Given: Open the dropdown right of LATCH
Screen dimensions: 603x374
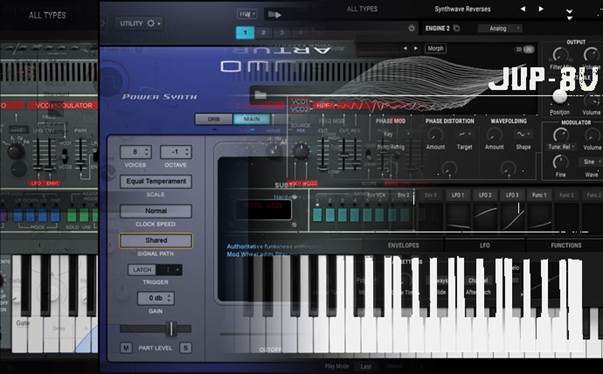Looking at the screenshot, I should pyautogui.click(x=169, y=270).
